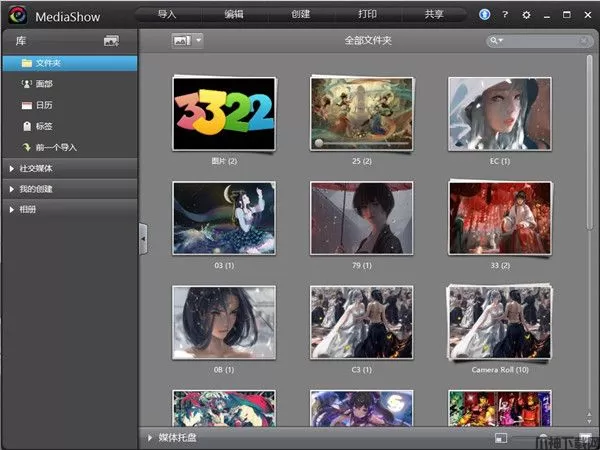Screen dimensions: 600x450
Task: Click the blue info icon in title bar
Action: [x=486, y=15]
